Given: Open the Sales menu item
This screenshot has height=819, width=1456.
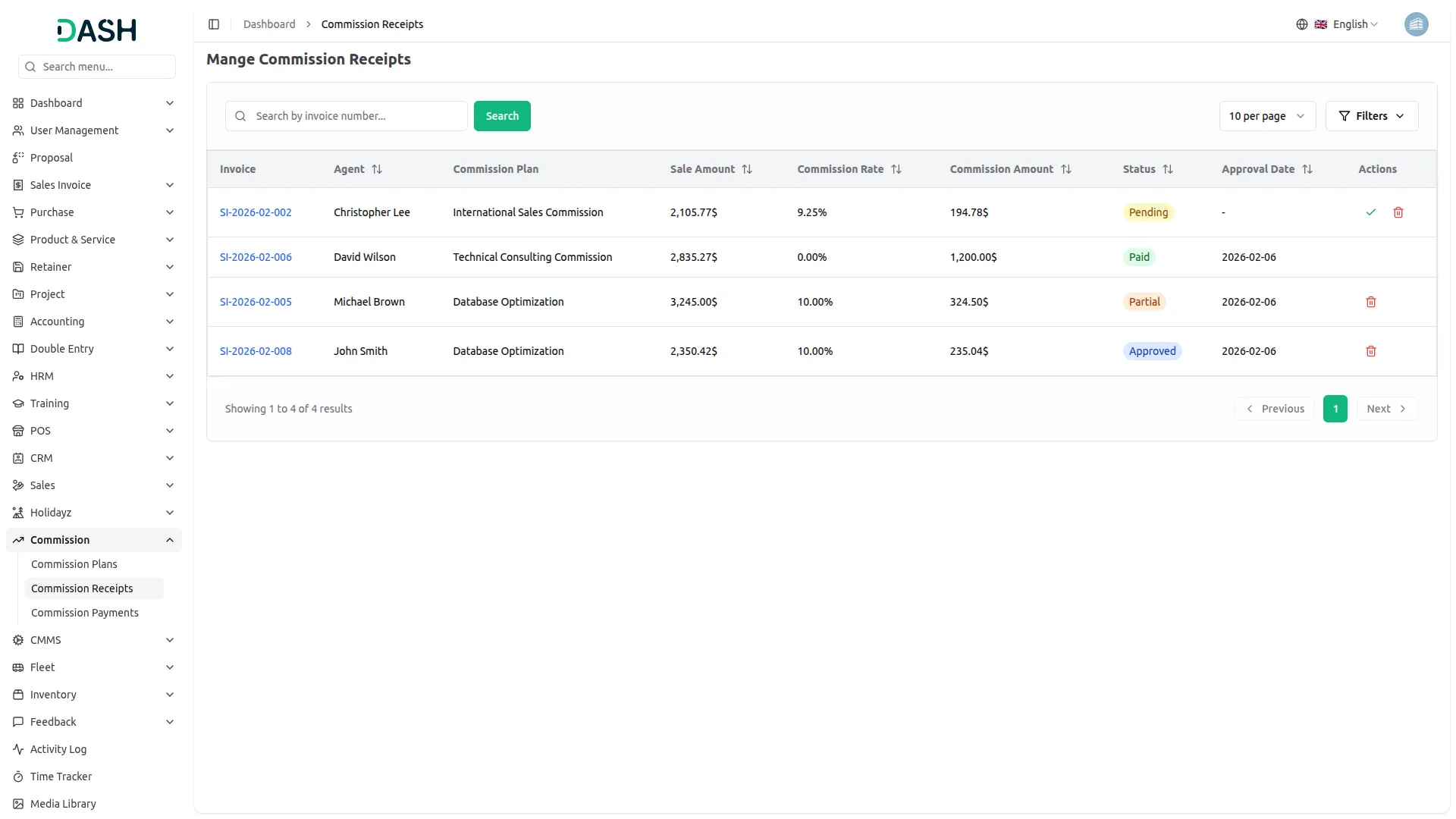Looking at the screenshot, I should (94, 485).
